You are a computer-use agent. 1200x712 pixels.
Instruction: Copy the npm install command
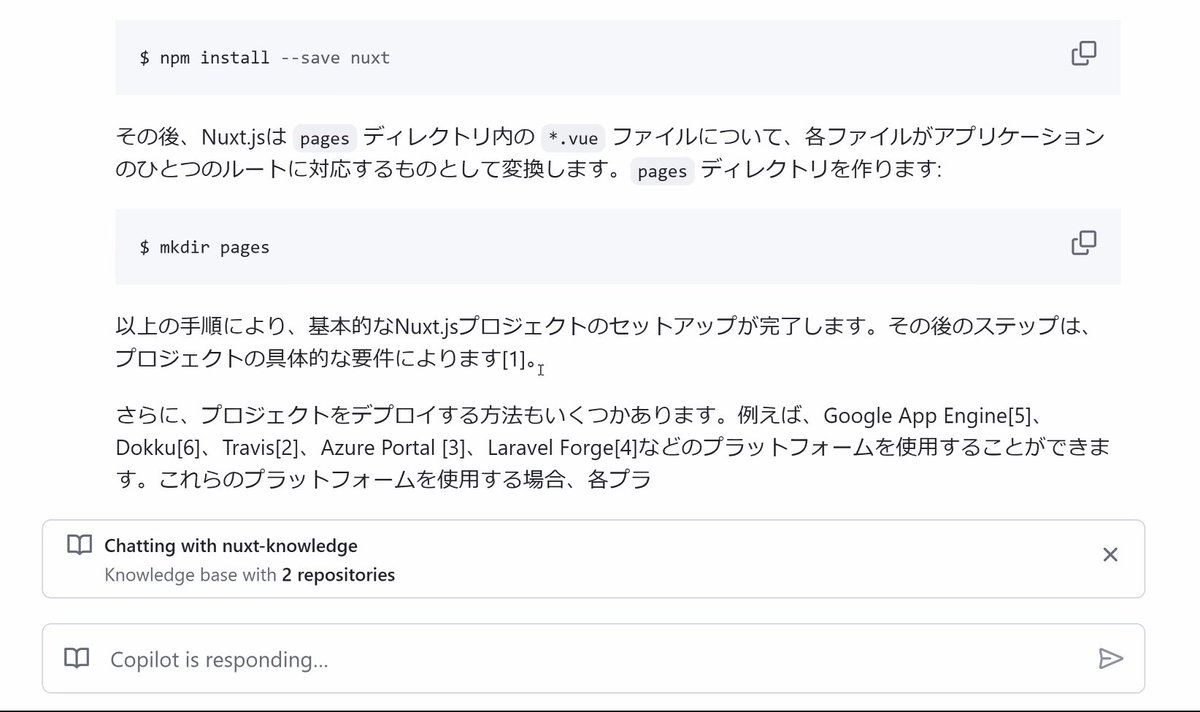tap(1084, 53)
